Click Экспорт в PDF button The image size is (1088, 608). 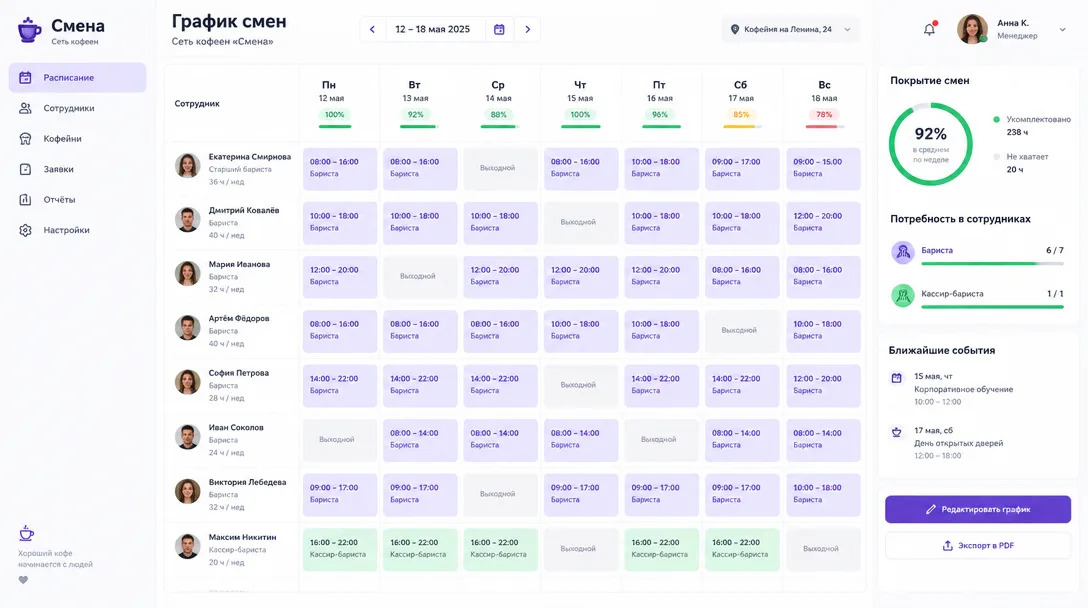[978, 546]
